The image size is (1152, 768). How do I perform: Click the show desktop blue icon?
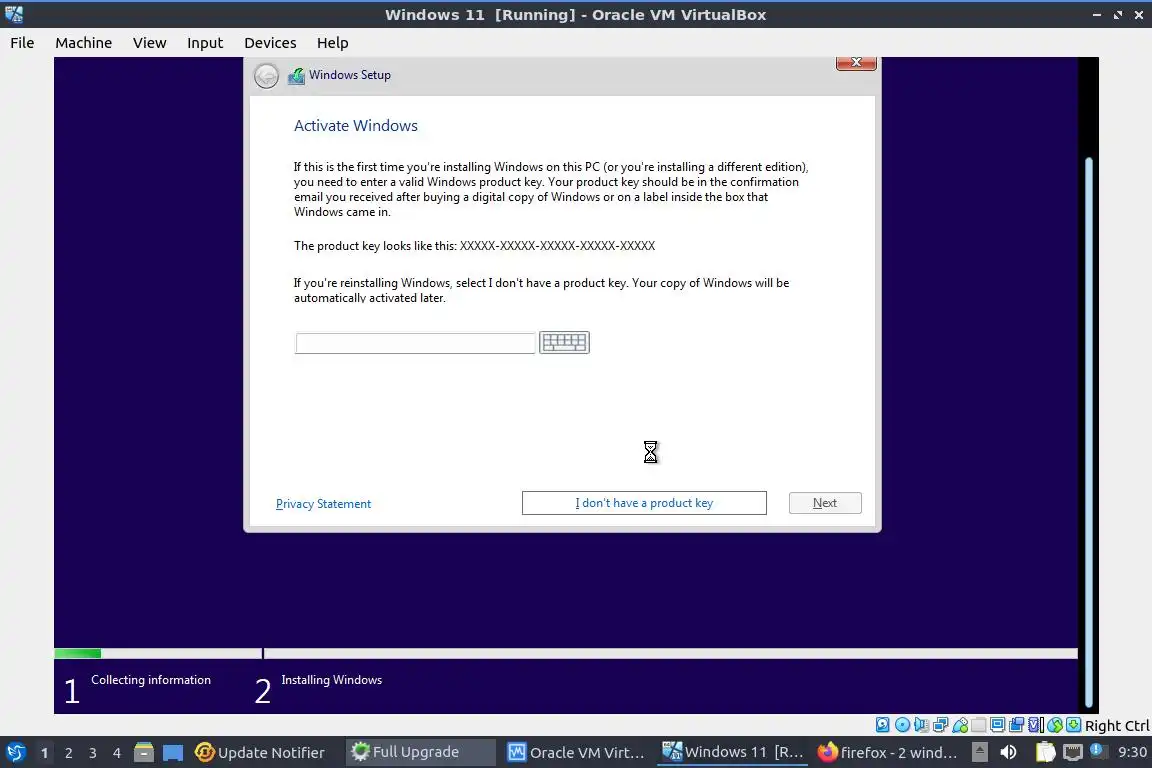pos(173,753)
